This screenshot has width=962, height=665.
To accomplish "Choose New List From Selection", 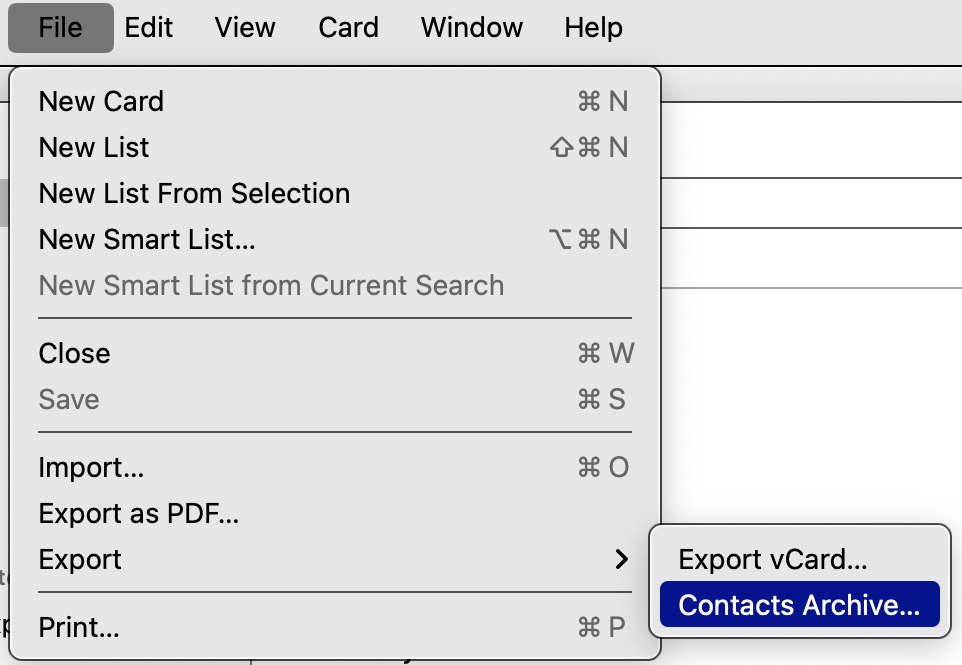I will coord(194,194).
